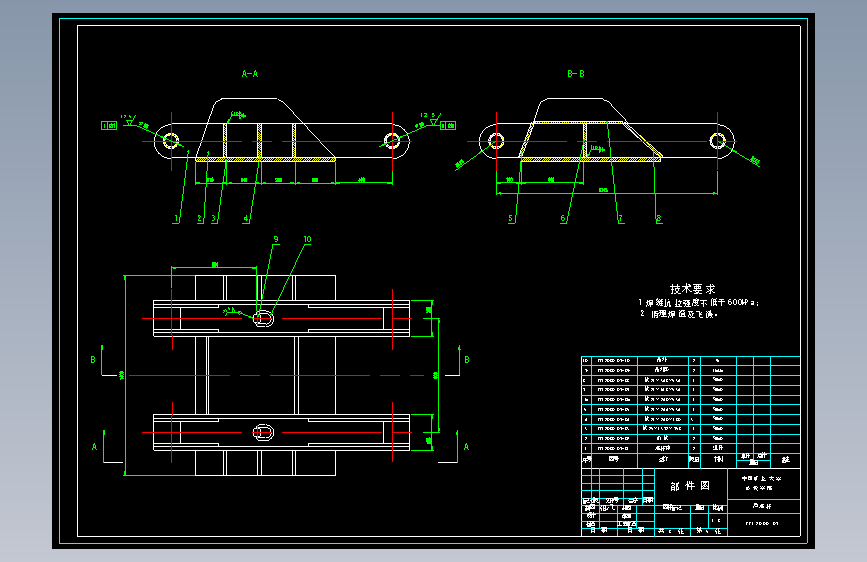Click the right pin hole in B-B view
The height and width of the screenshot is (562, 867).
pos(718,140)
